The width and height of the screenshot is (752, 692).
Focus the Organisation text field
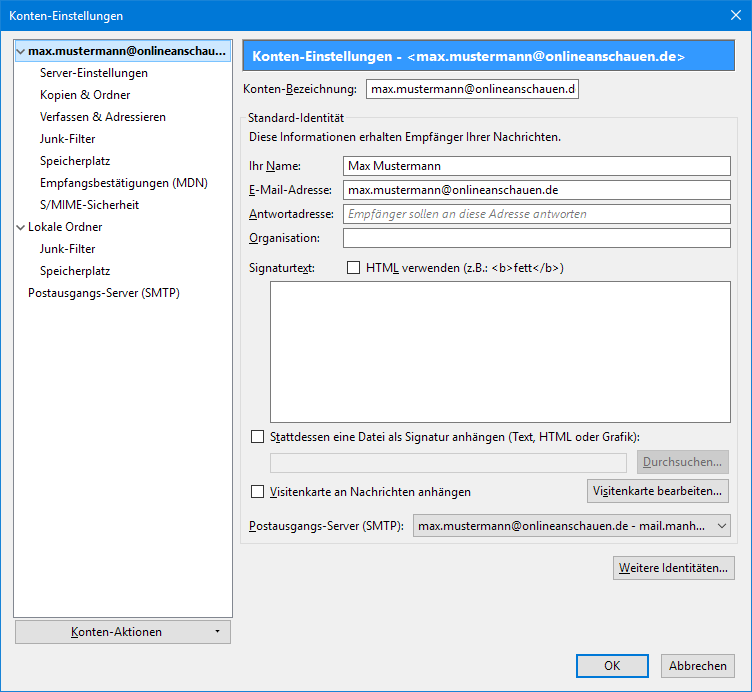point(536,238)
